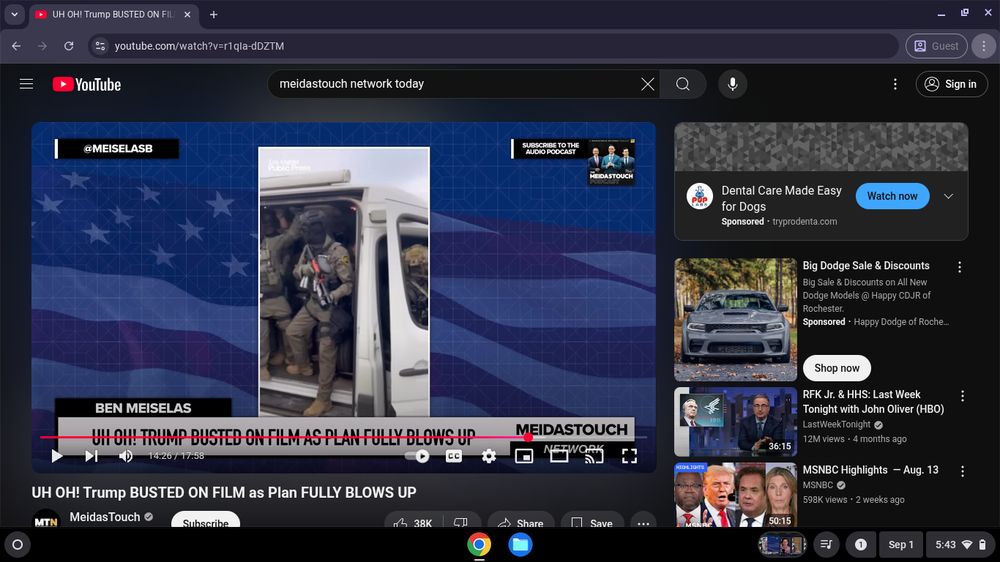
Task: Click Shop now on Dodge ad
Action: 836,368
